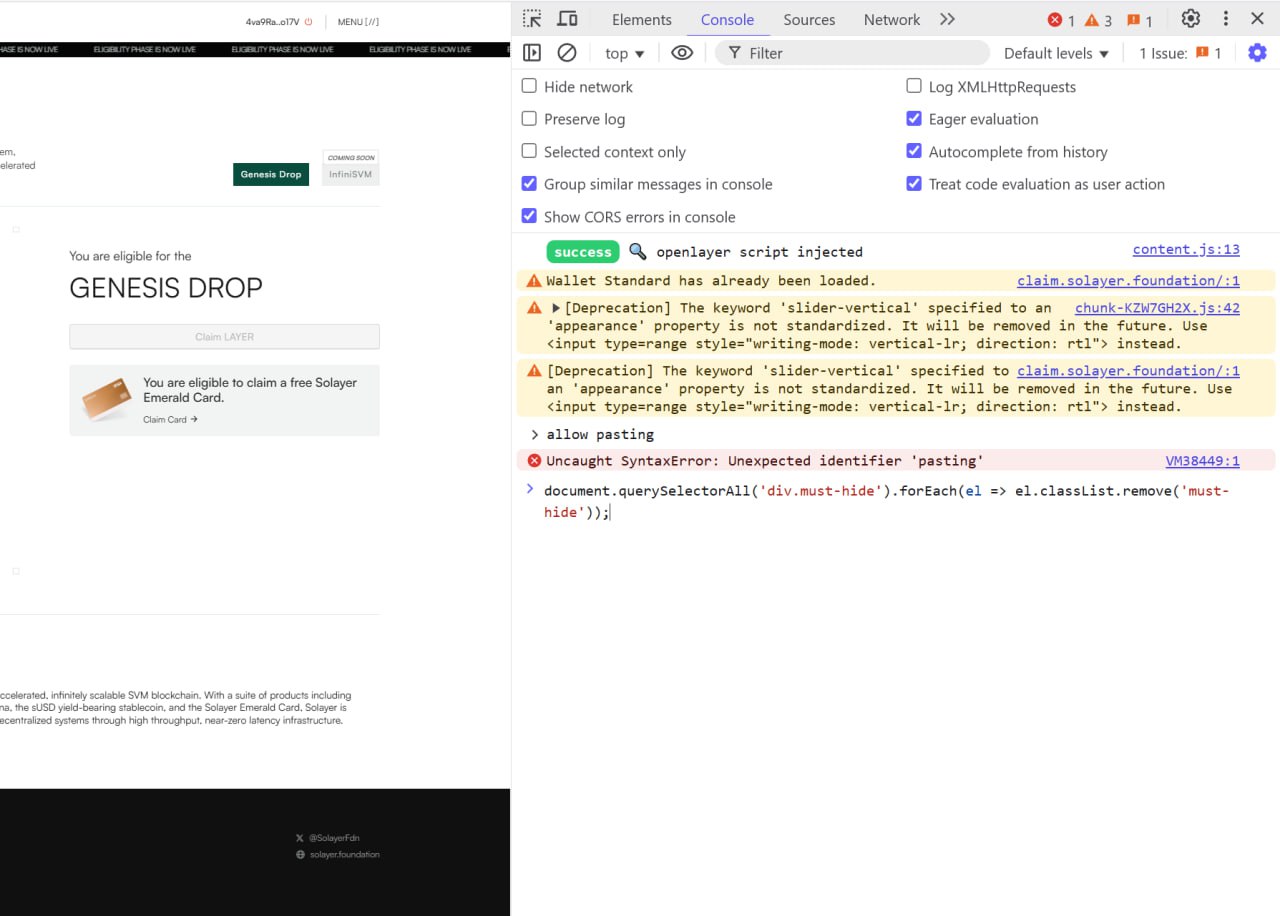
Task: Open the chunk-KZW7GH2X.js:42 source link
Action: click(1157, 308)
